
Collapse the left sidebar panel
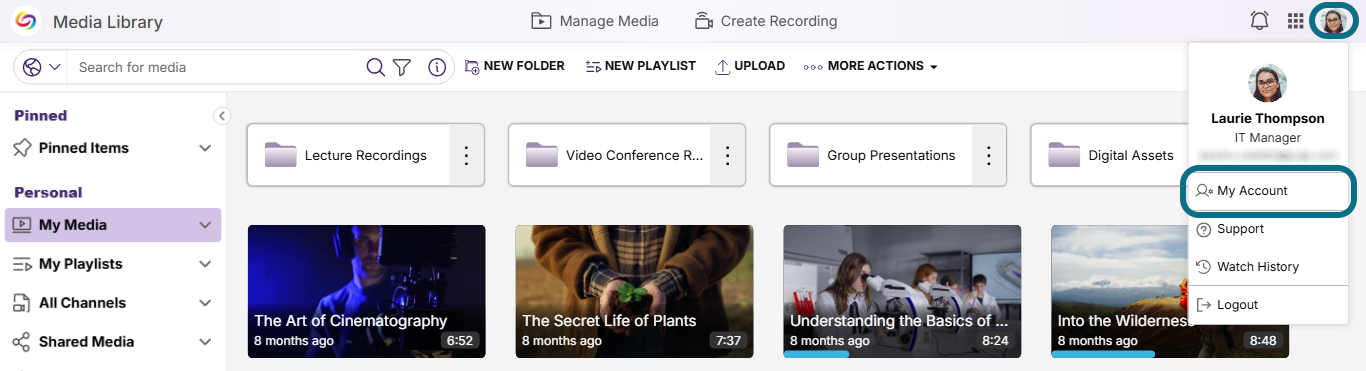[222, 116]
